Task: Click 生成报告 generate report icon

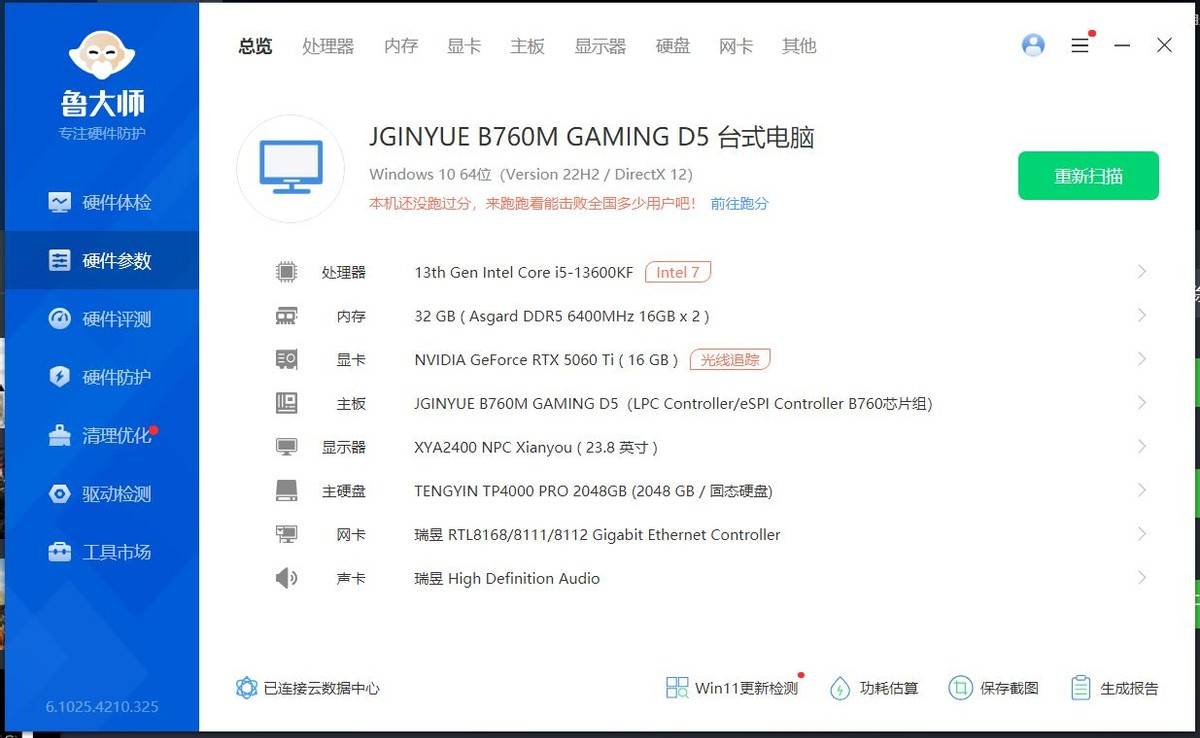Action: click(x=1080, y=688)
